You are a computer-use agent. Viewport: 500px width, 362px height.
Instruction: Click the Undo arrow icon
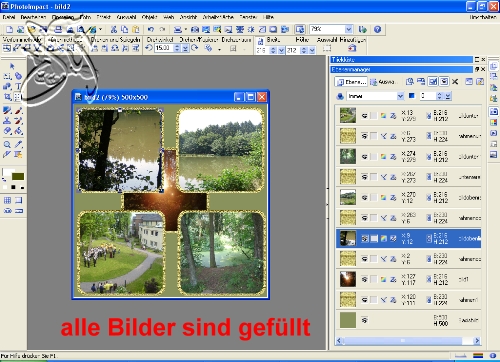point(151,29)
